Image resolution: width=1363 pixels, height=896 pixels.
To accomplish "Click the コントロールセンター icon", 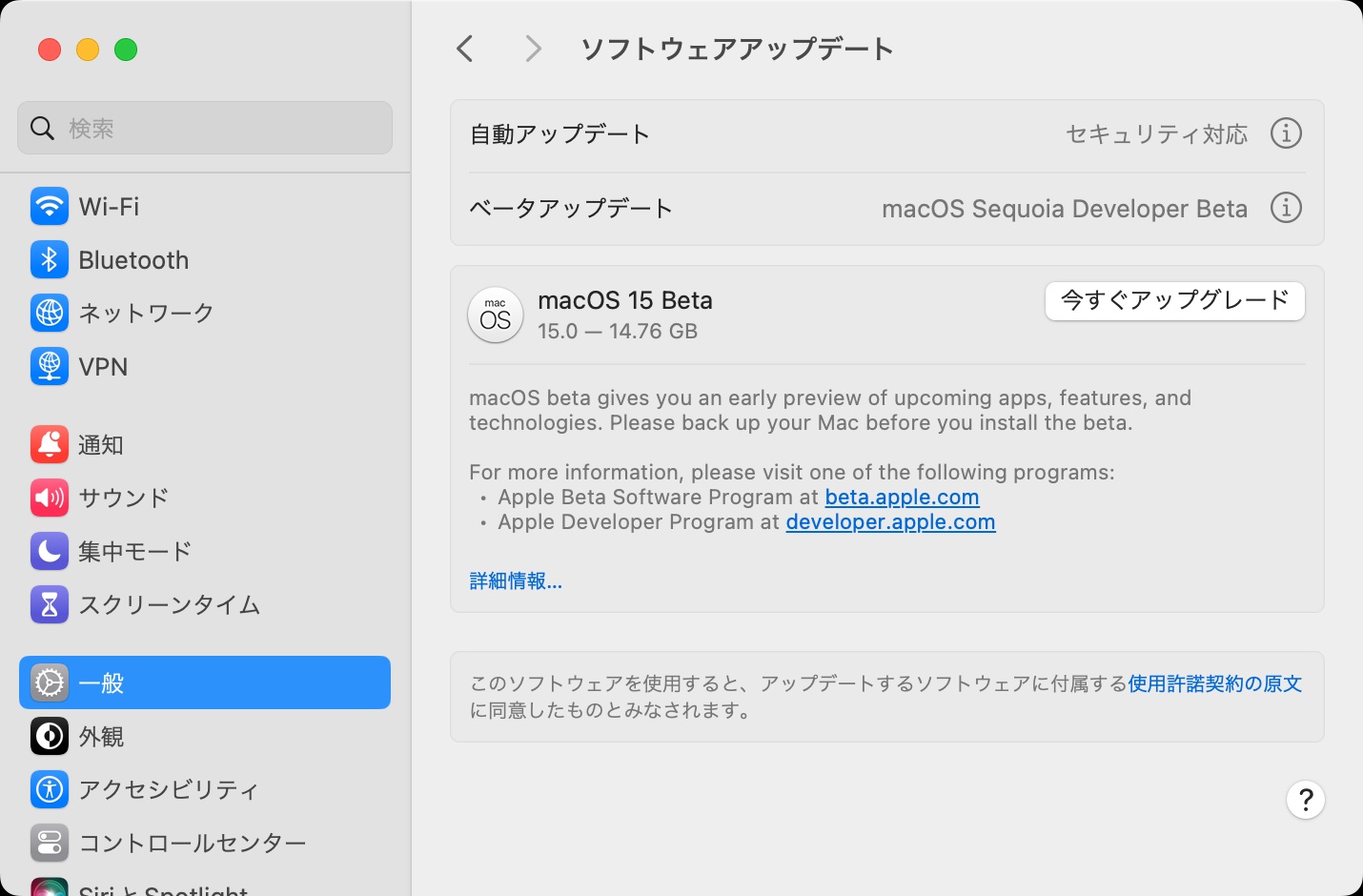I will [50, 843].
